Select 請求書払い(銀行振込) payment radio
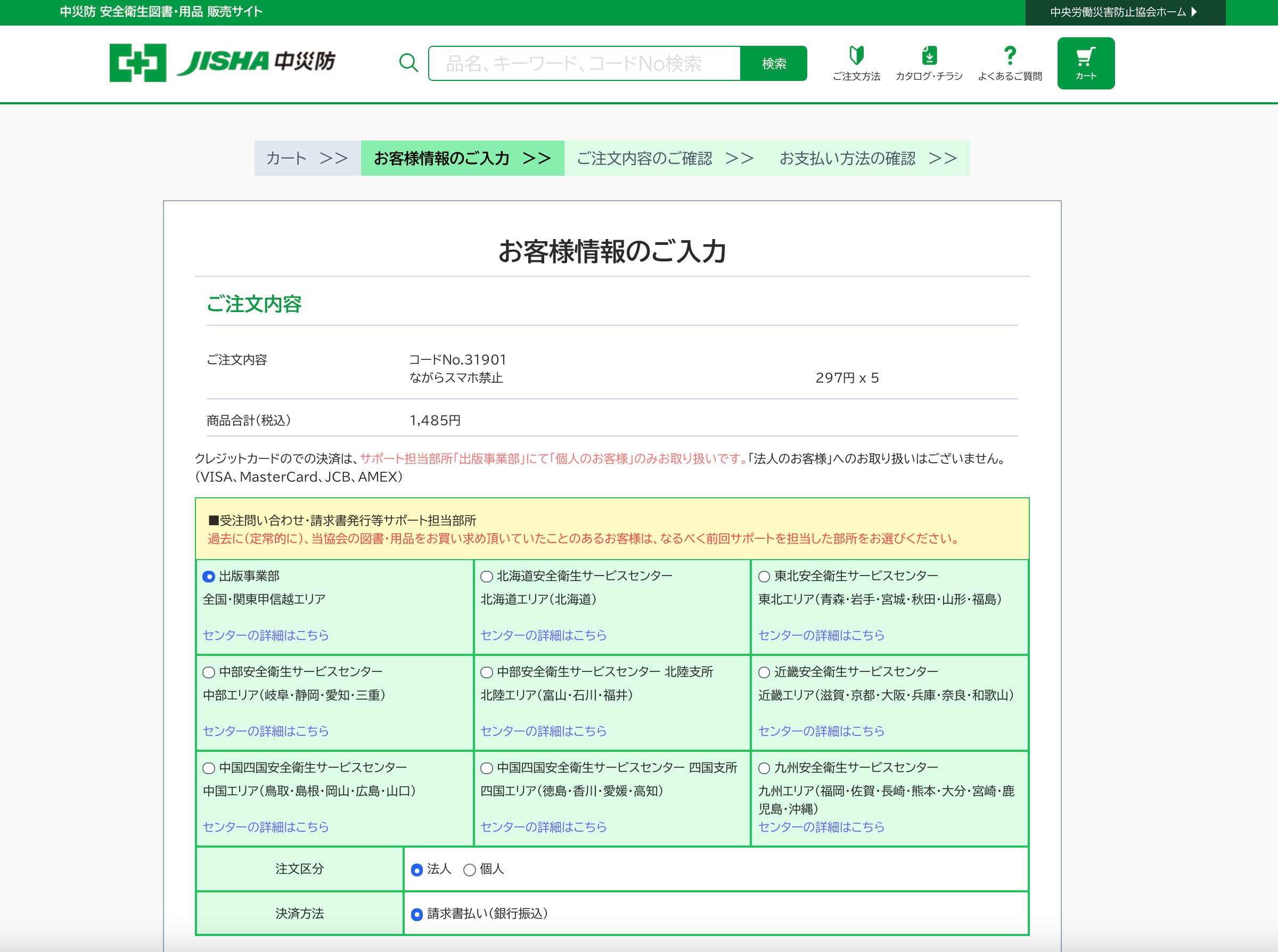 (x=416, y=915)
